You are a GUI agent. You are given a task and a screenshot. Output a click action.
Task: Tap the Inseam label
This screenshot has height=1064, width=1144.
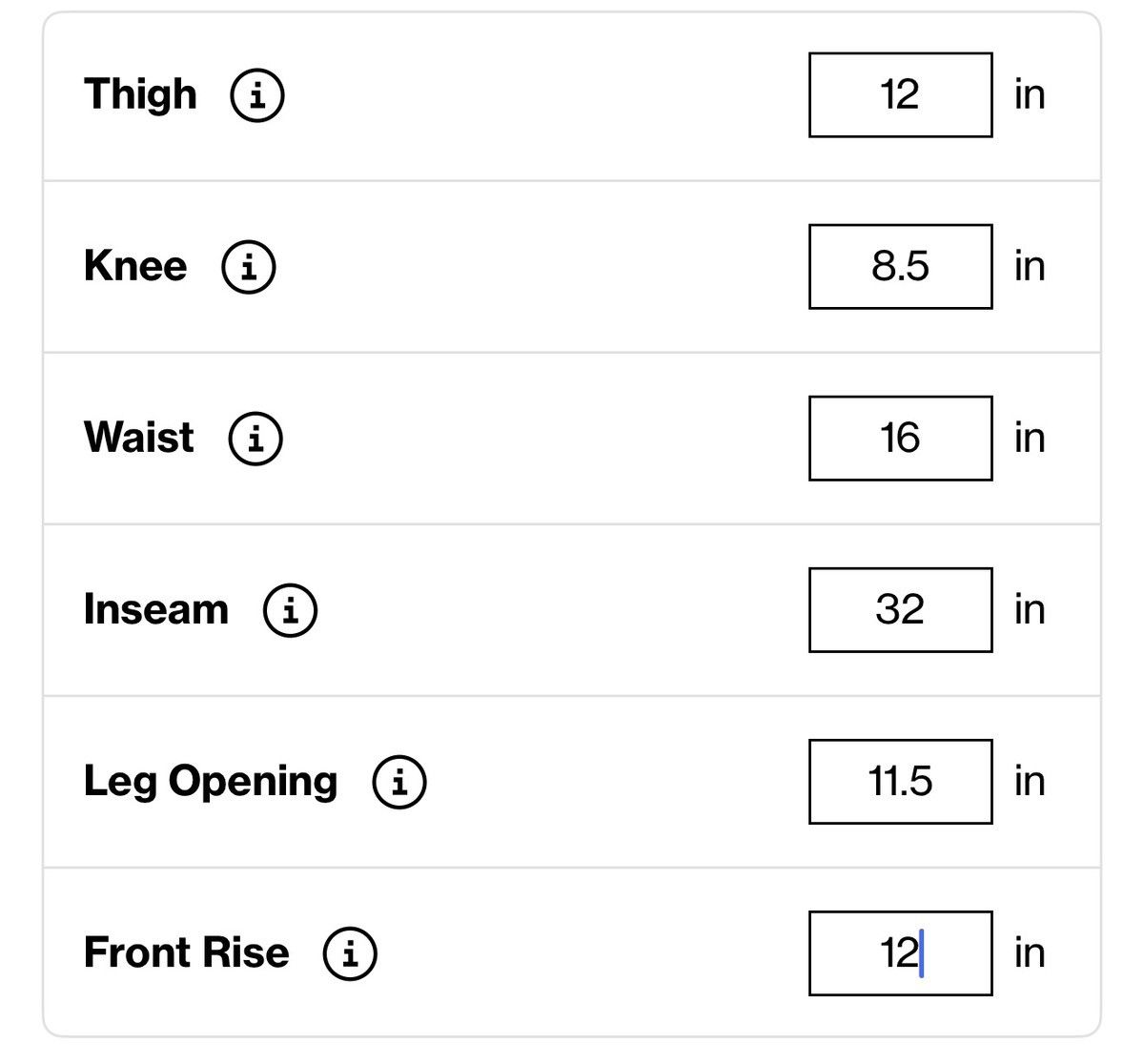tap(156, 609)
